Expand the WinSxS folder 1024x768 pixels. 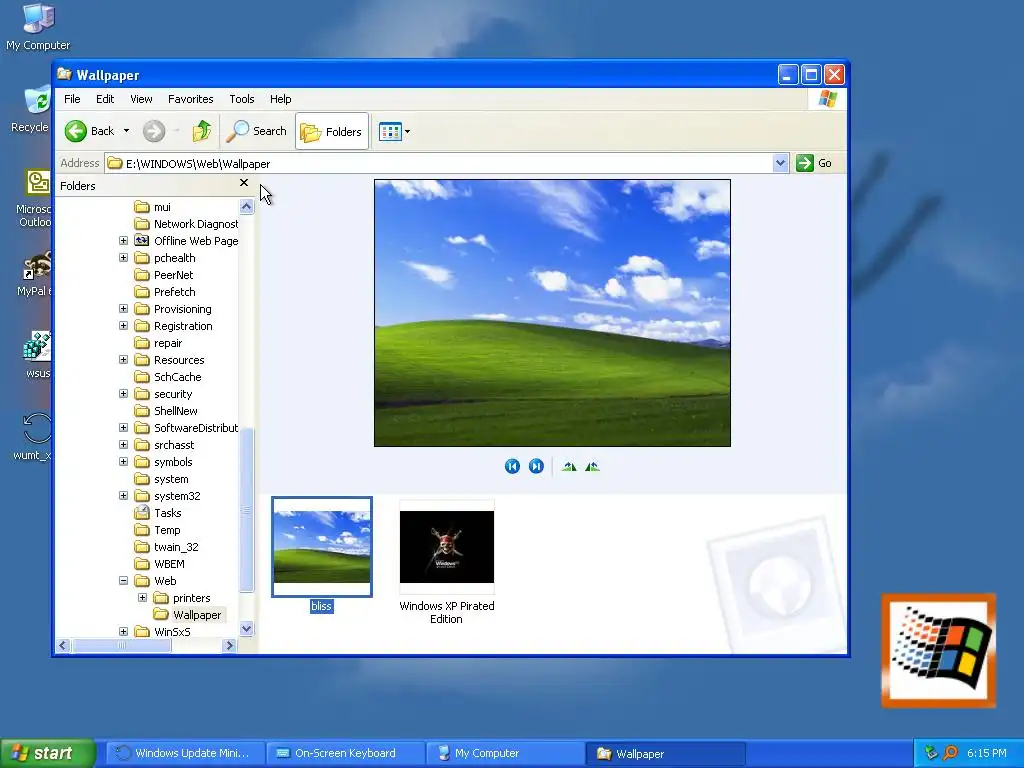123,632
